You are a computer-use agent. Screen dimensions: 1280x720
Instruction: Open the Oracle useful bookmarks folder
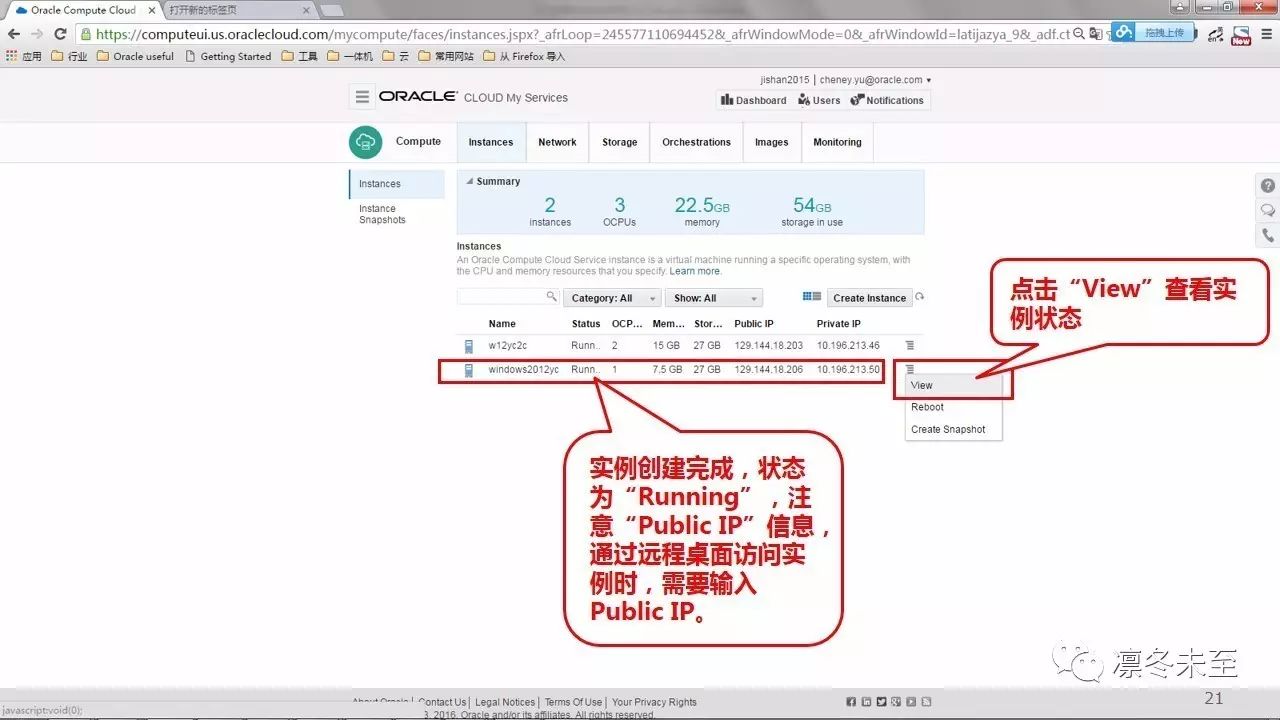[135, 56]
